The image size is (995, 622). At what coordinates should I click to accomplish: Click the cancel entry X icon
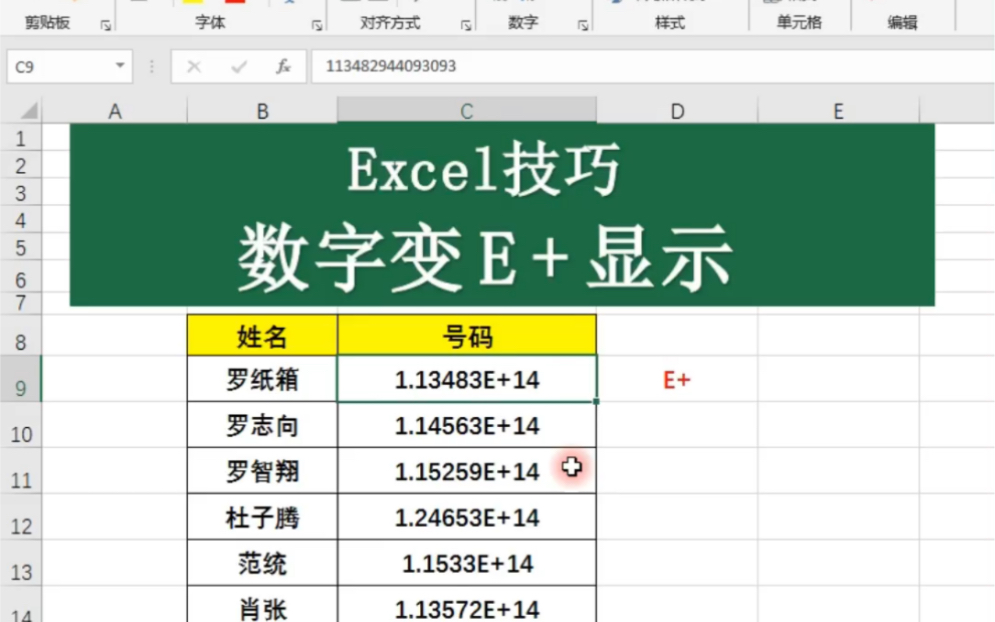[x=194, y=66]
